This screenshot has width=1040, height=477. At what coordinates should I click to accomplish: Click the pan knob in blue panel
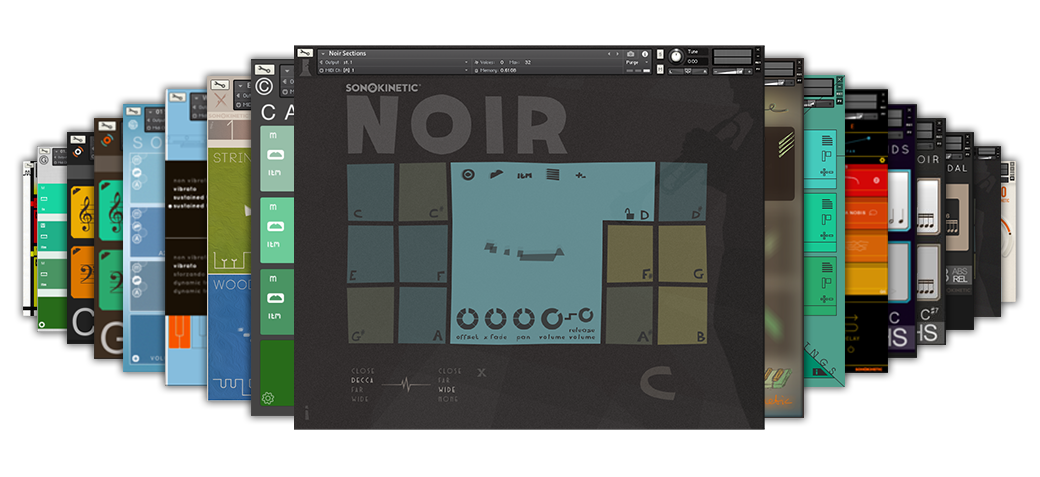coord(523,319)
